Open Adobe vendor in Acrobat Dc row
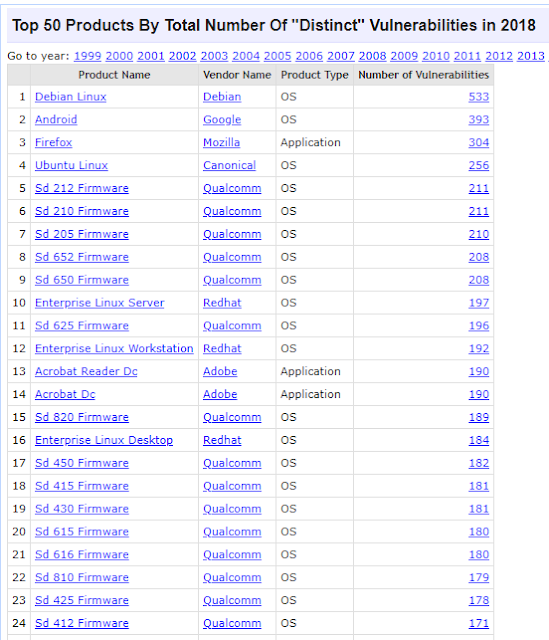This screenshot has width=549, height=640. [220, 394]
